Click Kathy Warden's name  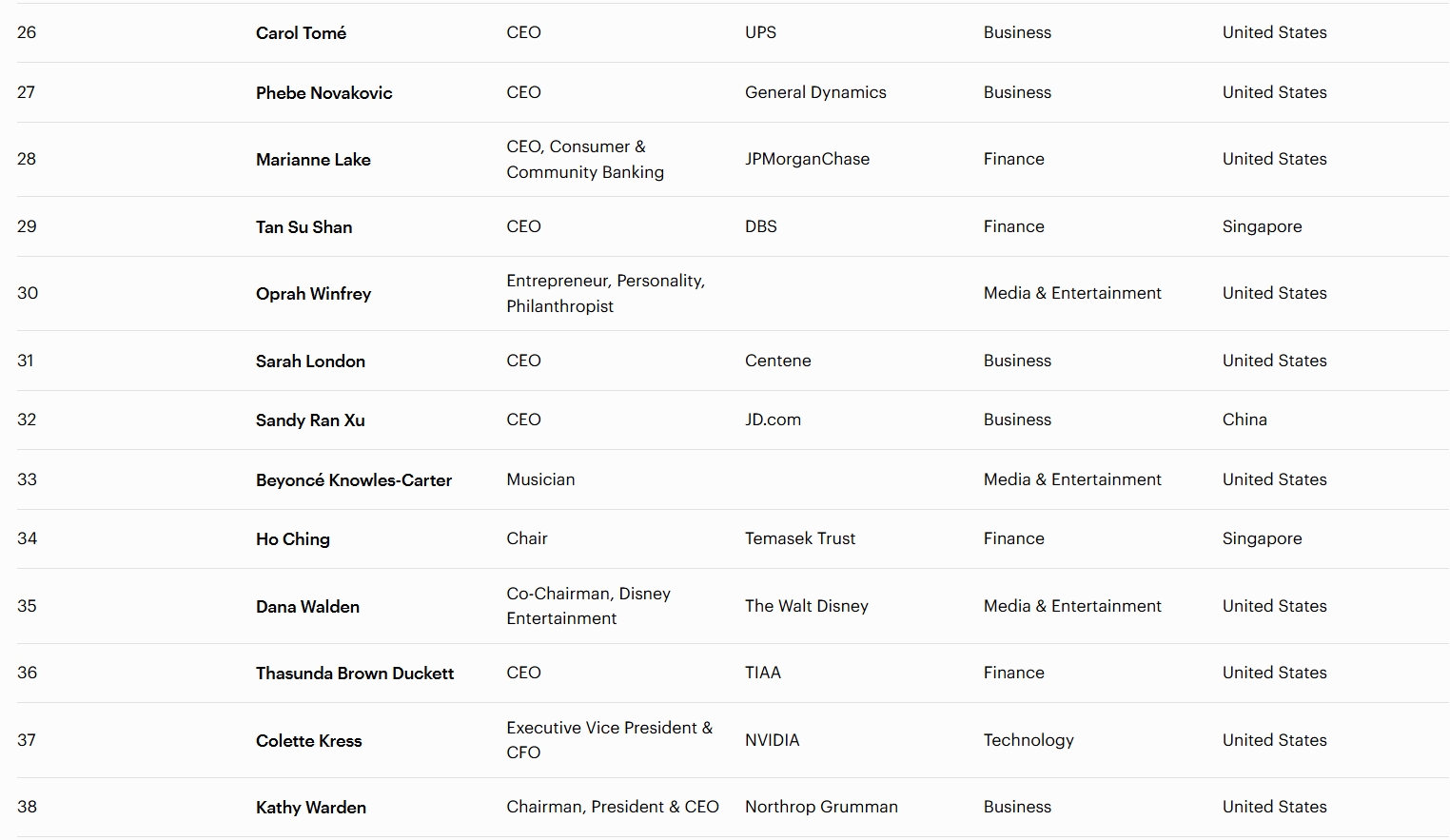[x=310, y=808]
